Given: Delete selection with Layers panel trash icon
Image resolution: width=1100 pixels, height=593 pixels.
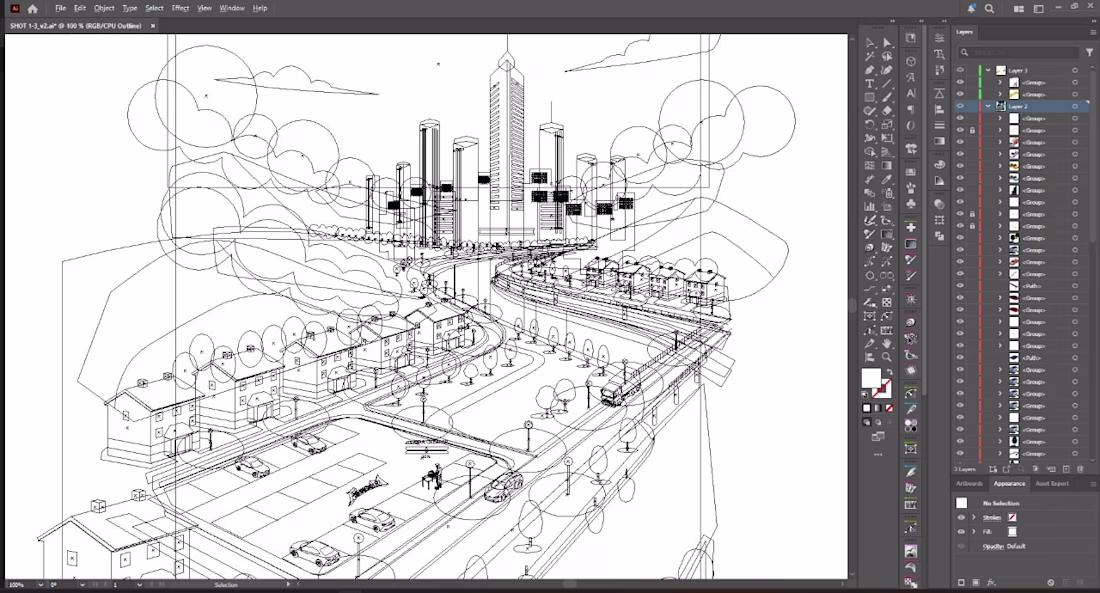Looking at the screenshot, I should pos(1081,468).
